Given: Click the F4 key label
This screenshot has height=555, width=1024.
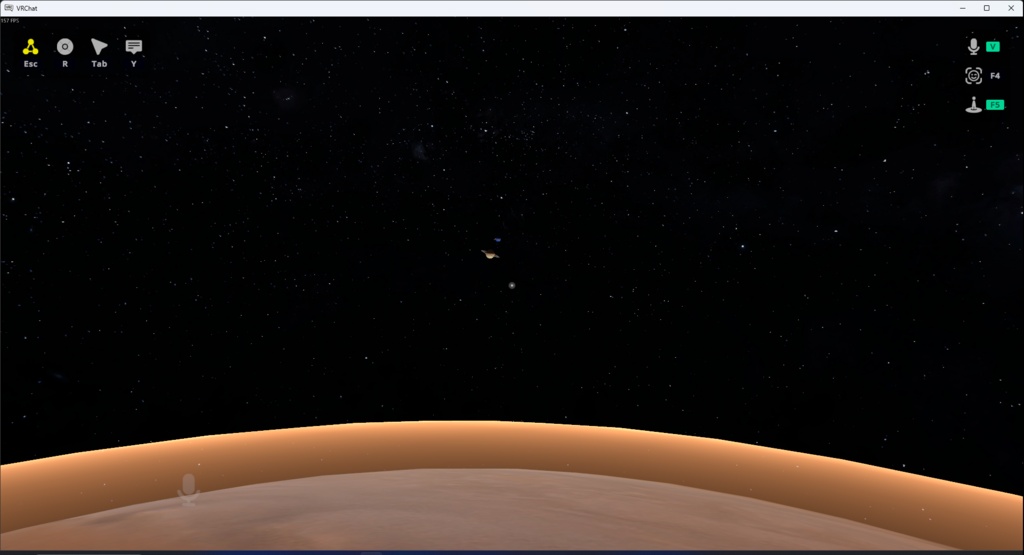Looking at the screenshot, I should point(995,76).
